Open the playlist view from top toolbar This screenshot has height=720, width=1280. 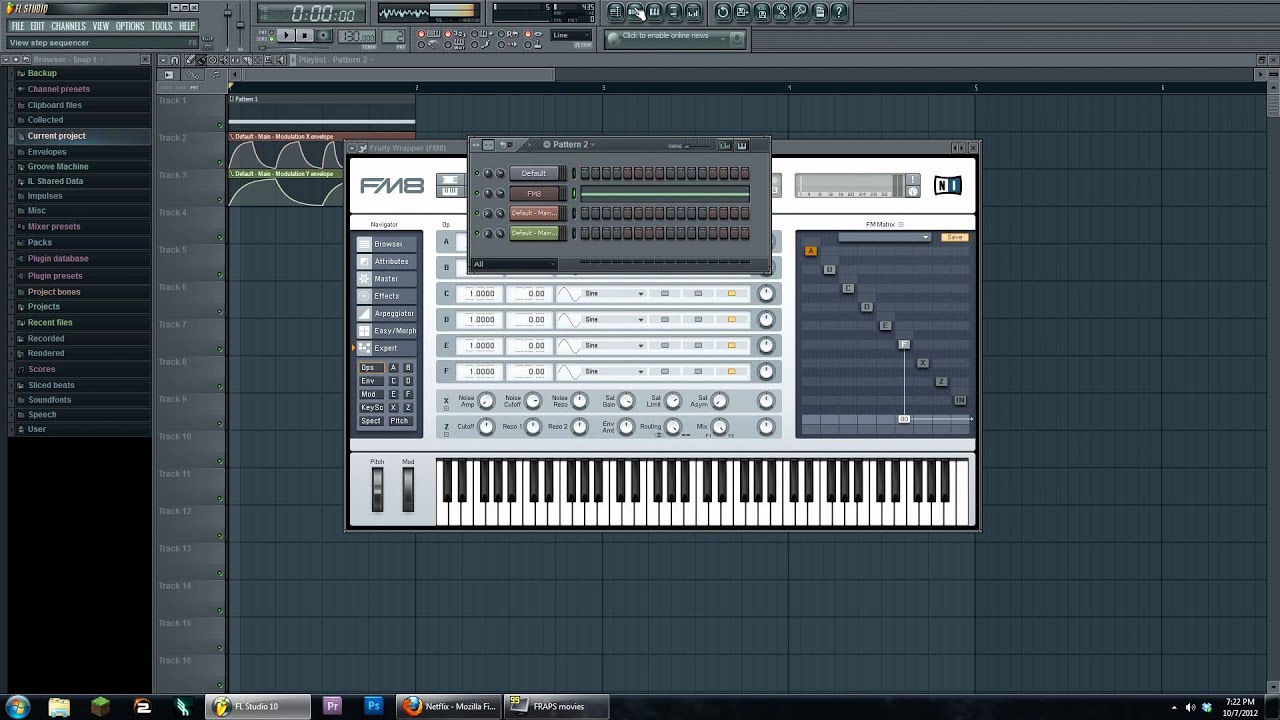pos(615,12)
